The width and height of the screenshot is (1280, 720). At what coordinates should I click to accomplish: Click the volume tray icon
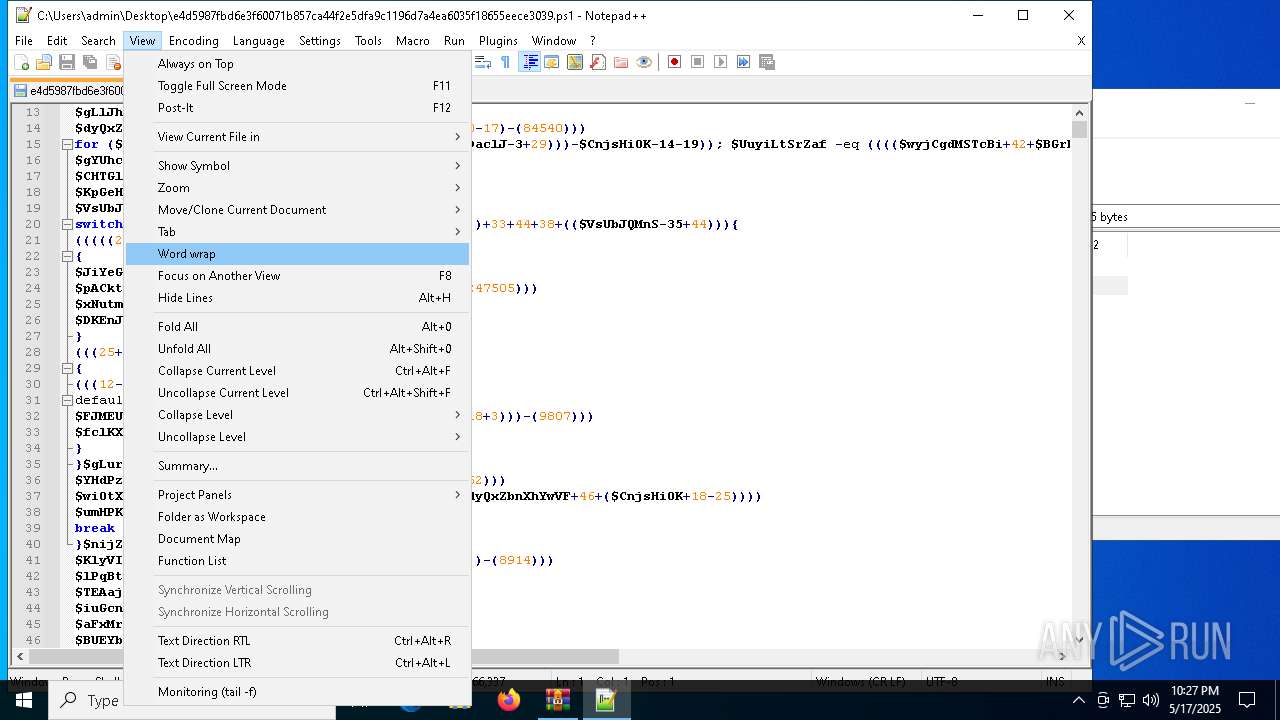click(x=1151, y=700)
